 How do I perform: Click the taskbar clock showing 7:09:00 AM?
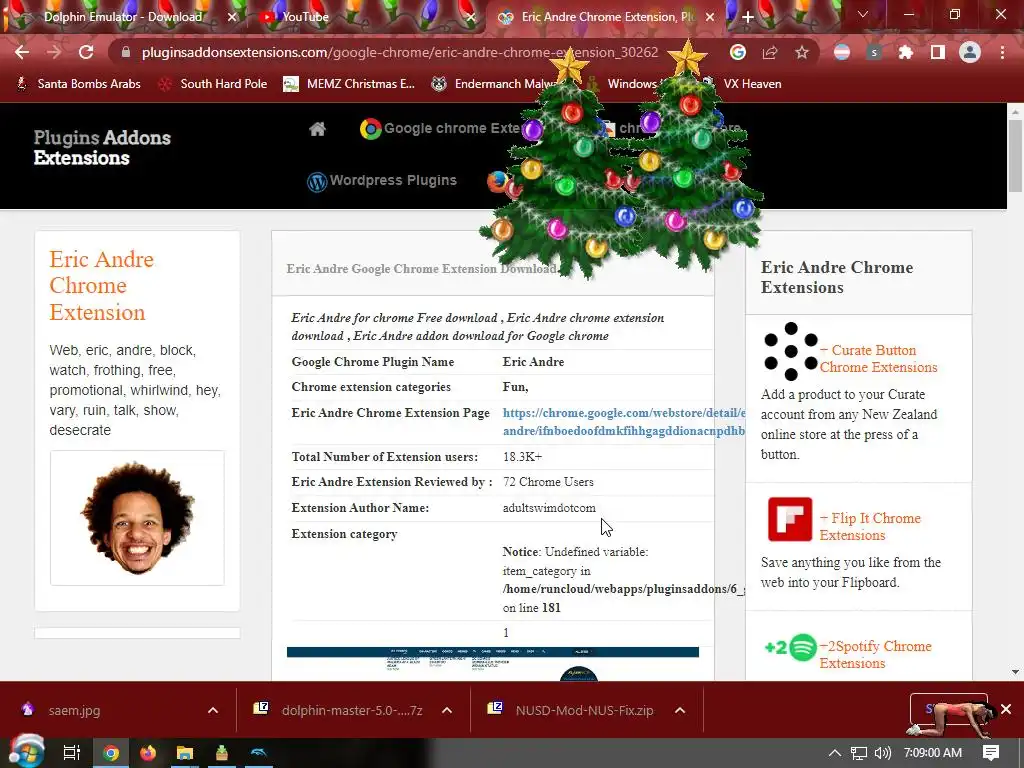(x=933, y=753)
